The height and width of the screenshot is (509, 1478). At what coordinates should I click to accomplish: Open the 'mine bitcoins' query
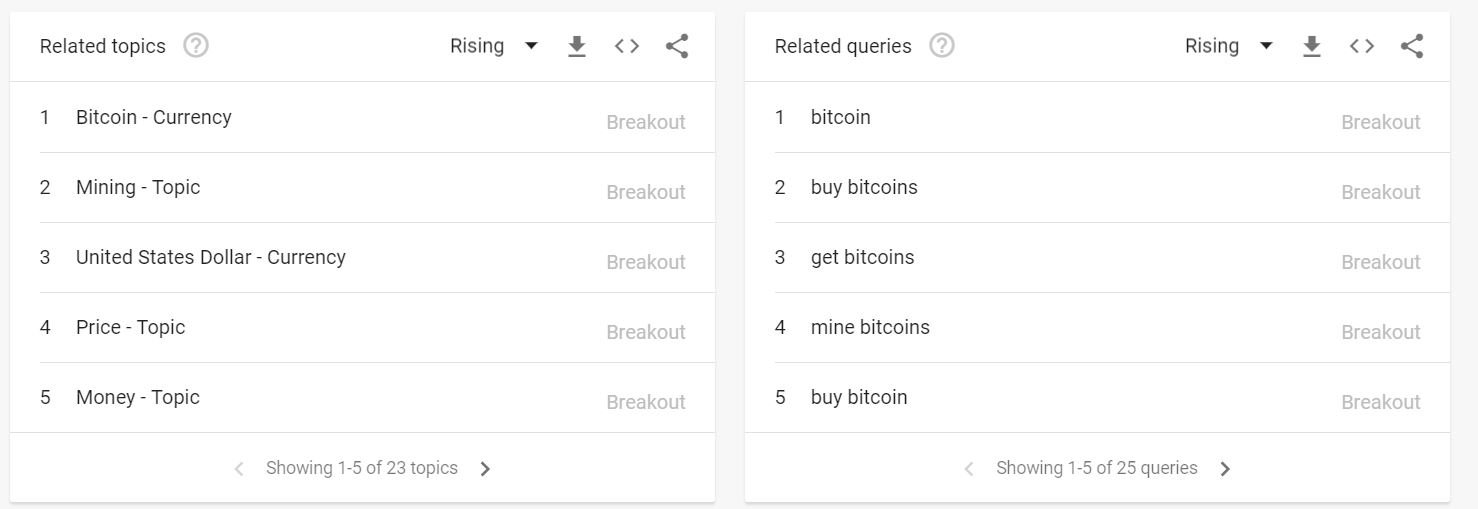(870, 327)
